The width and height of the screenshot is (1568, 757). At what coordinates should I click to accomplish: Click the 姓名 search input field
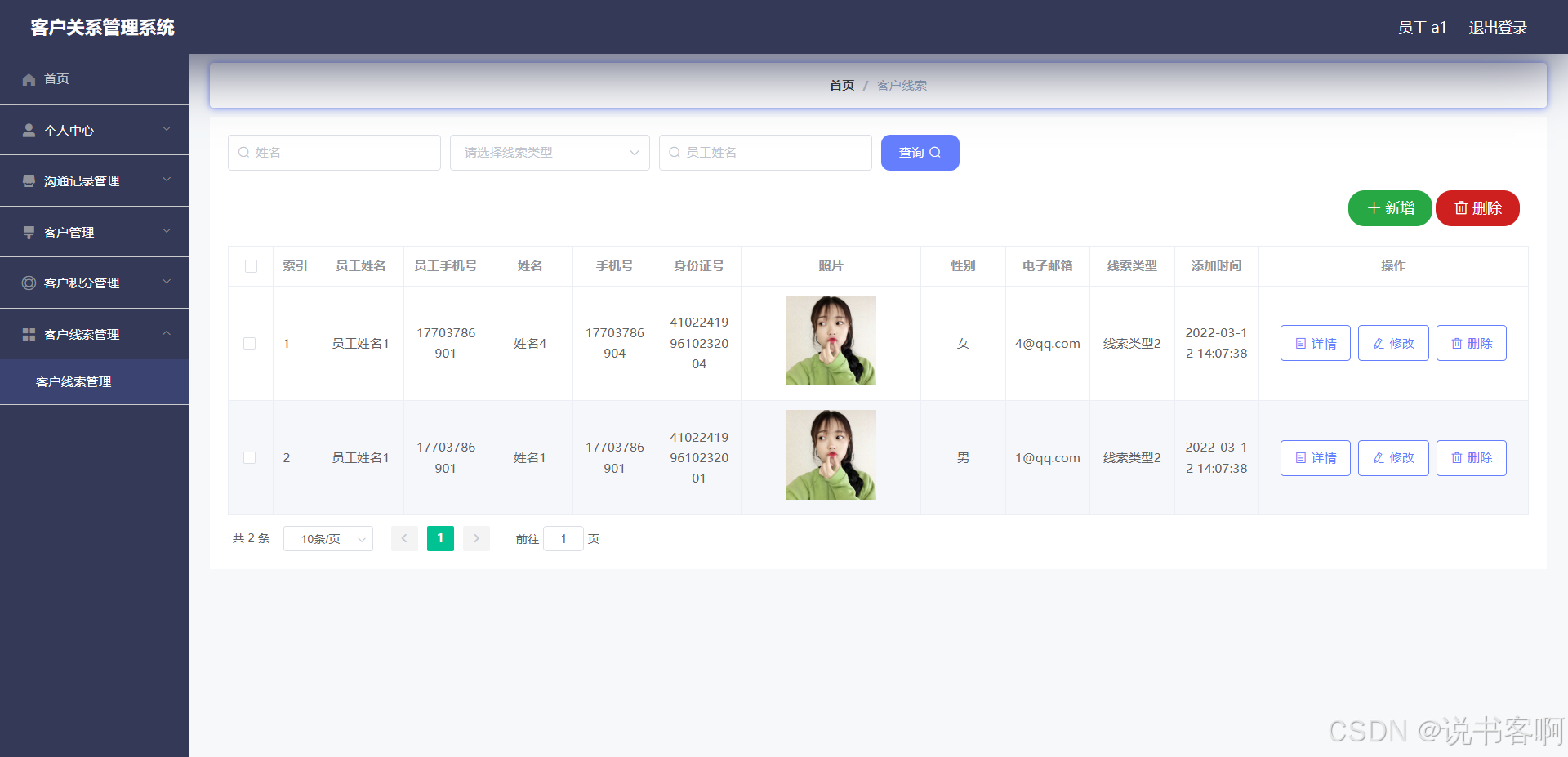334,153
